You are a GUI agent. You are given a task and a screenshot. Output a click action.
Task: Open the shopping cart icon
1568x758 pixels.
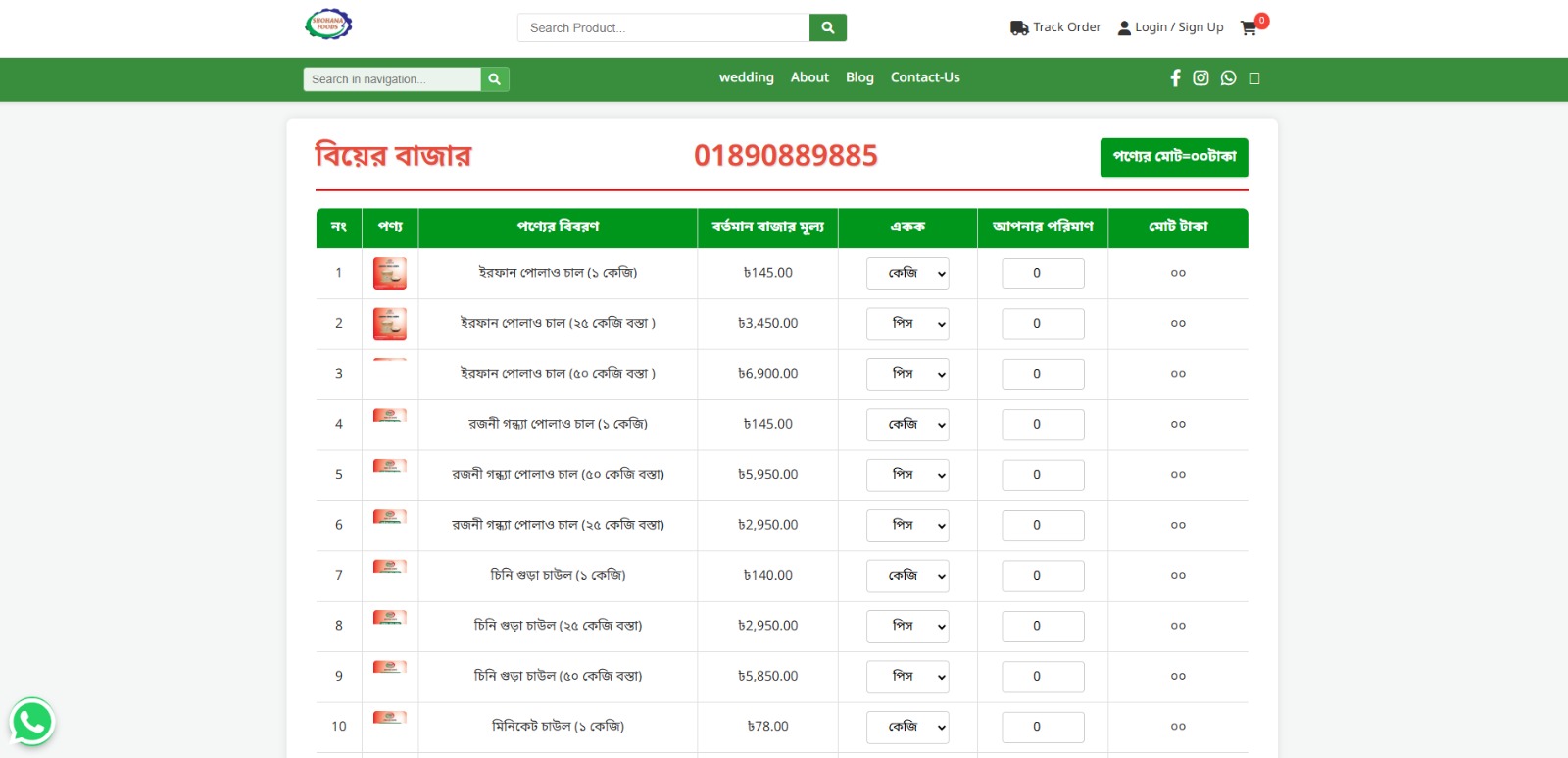(1249, 28)
